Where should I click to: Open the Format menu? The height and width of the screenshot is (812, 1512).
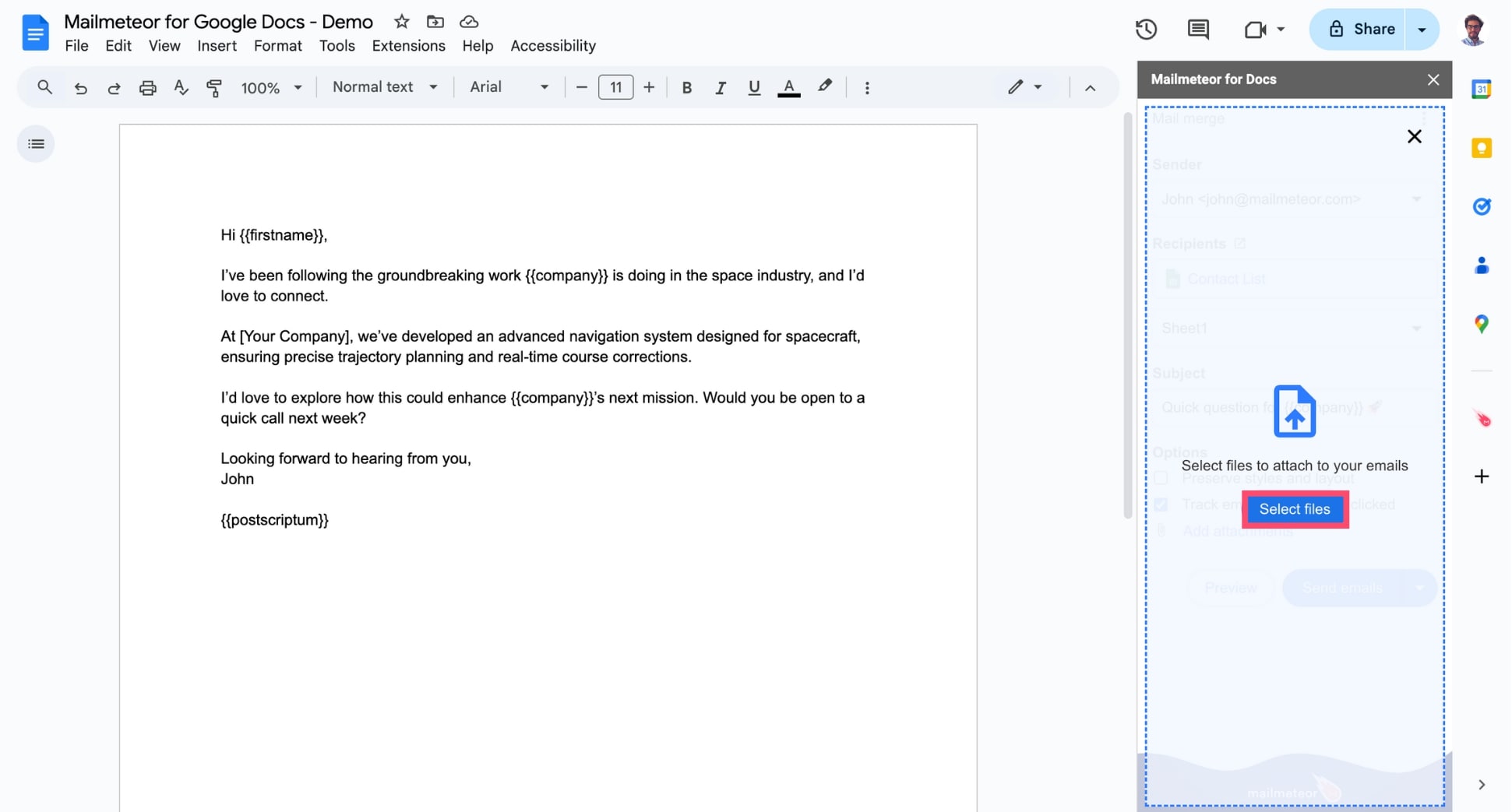coord(277,46)
